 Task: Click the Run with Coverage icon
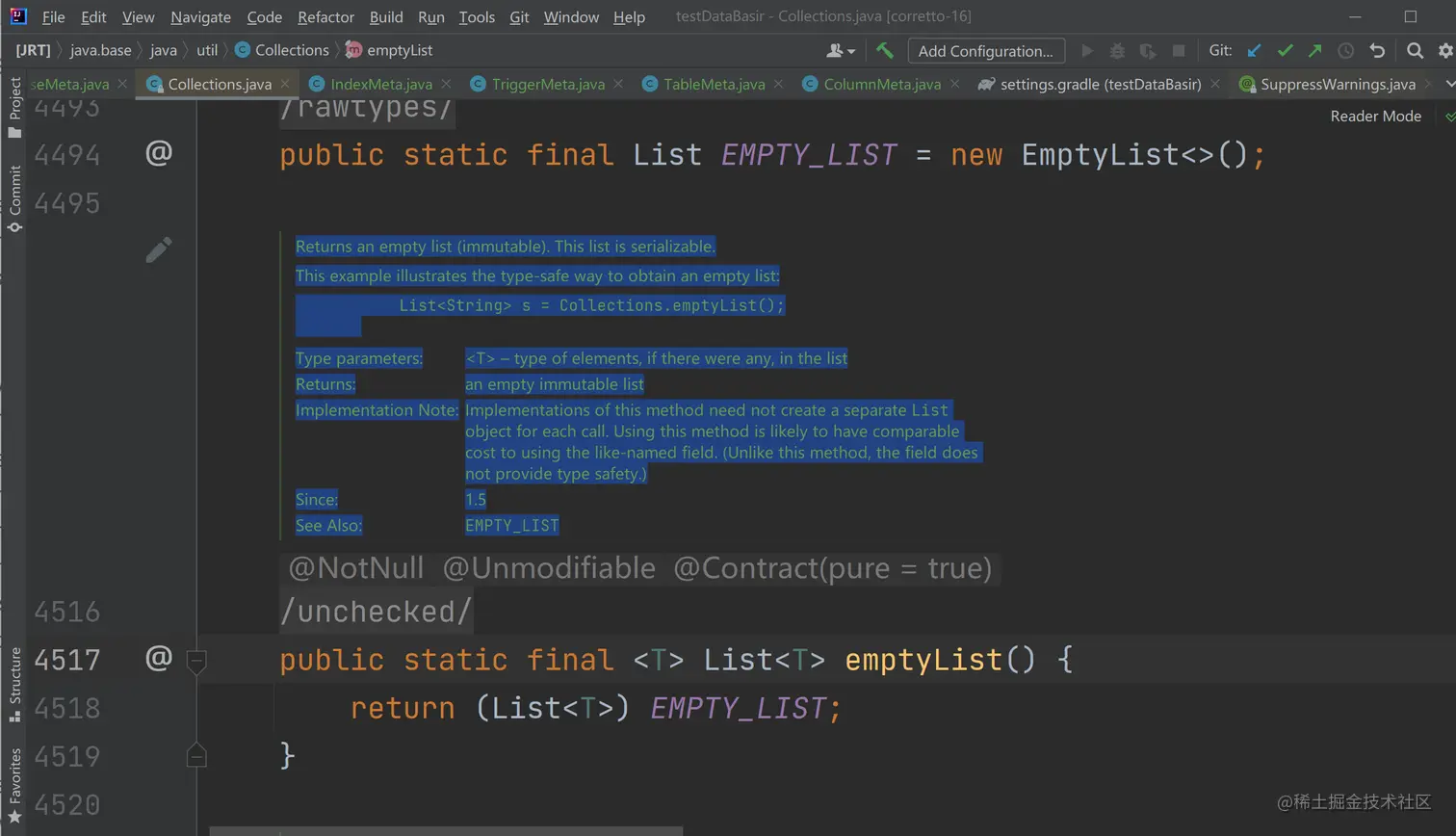coord(1148,50)
